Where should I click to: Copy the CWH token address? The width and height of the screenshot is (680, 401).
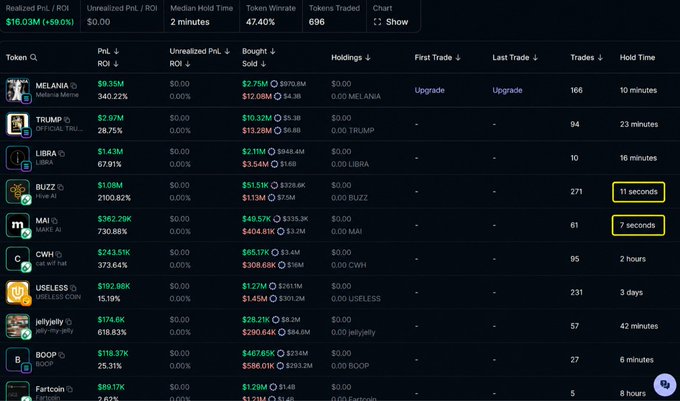coord(59,254)
